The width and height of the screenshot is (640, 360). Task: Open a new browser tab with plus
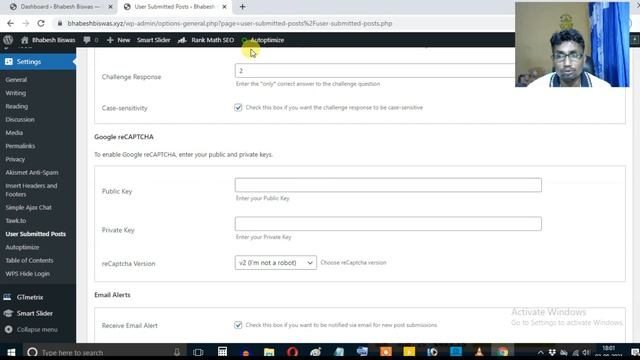click(x=242, y=7)
